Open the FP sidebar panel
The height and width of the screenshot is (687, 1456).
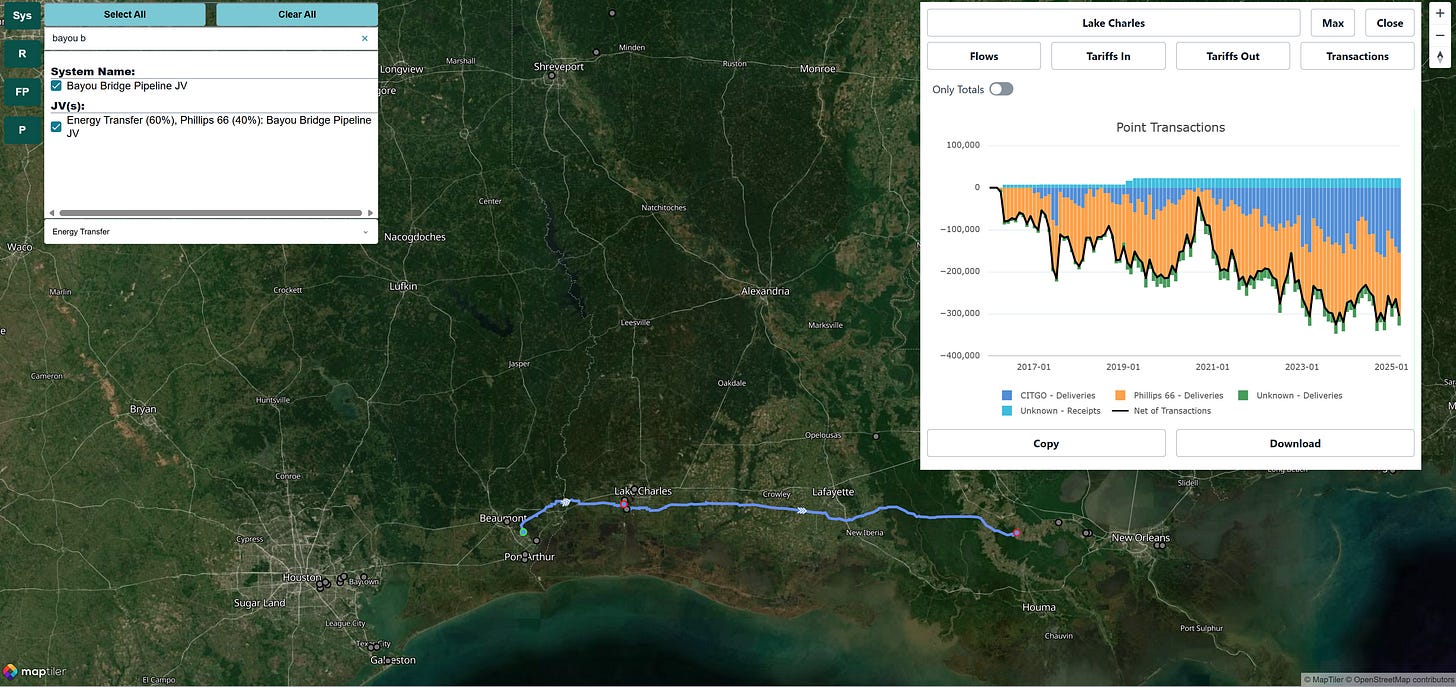21,92
